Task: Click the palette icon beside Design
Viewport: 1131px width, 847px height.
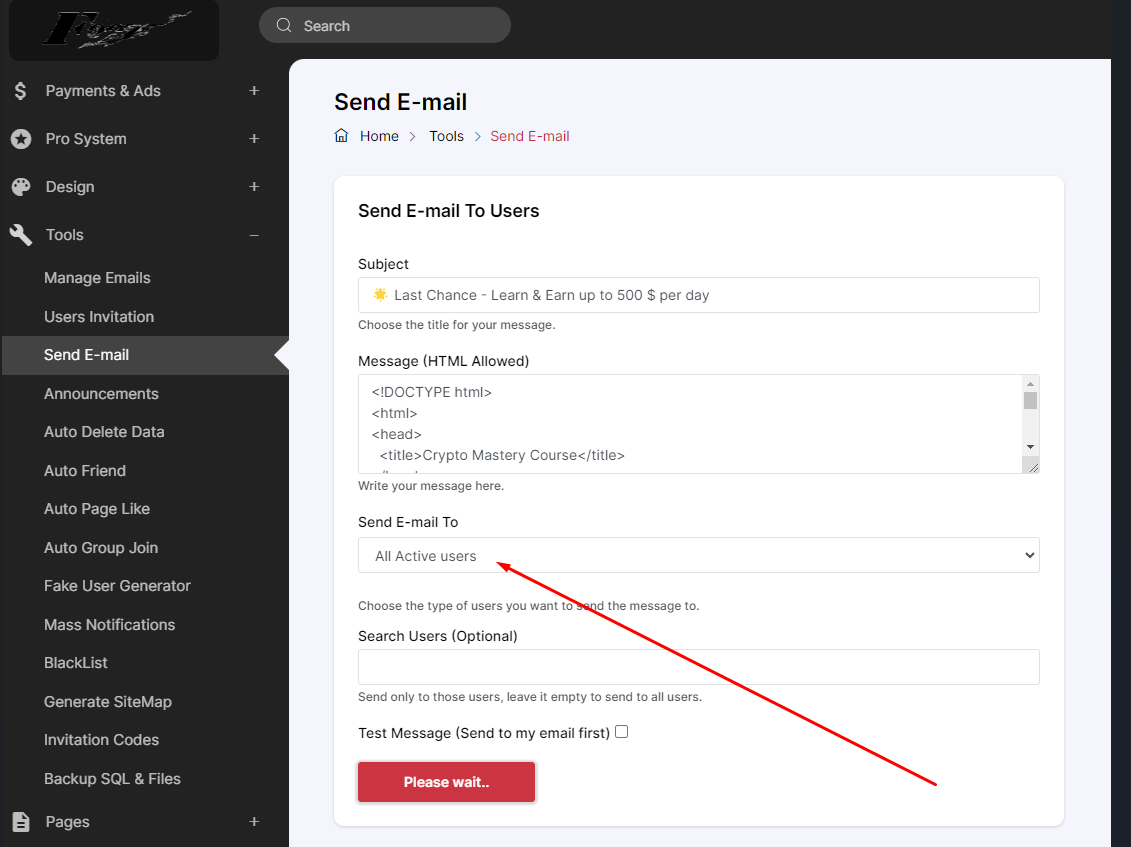Action: (x=21, y=187)
